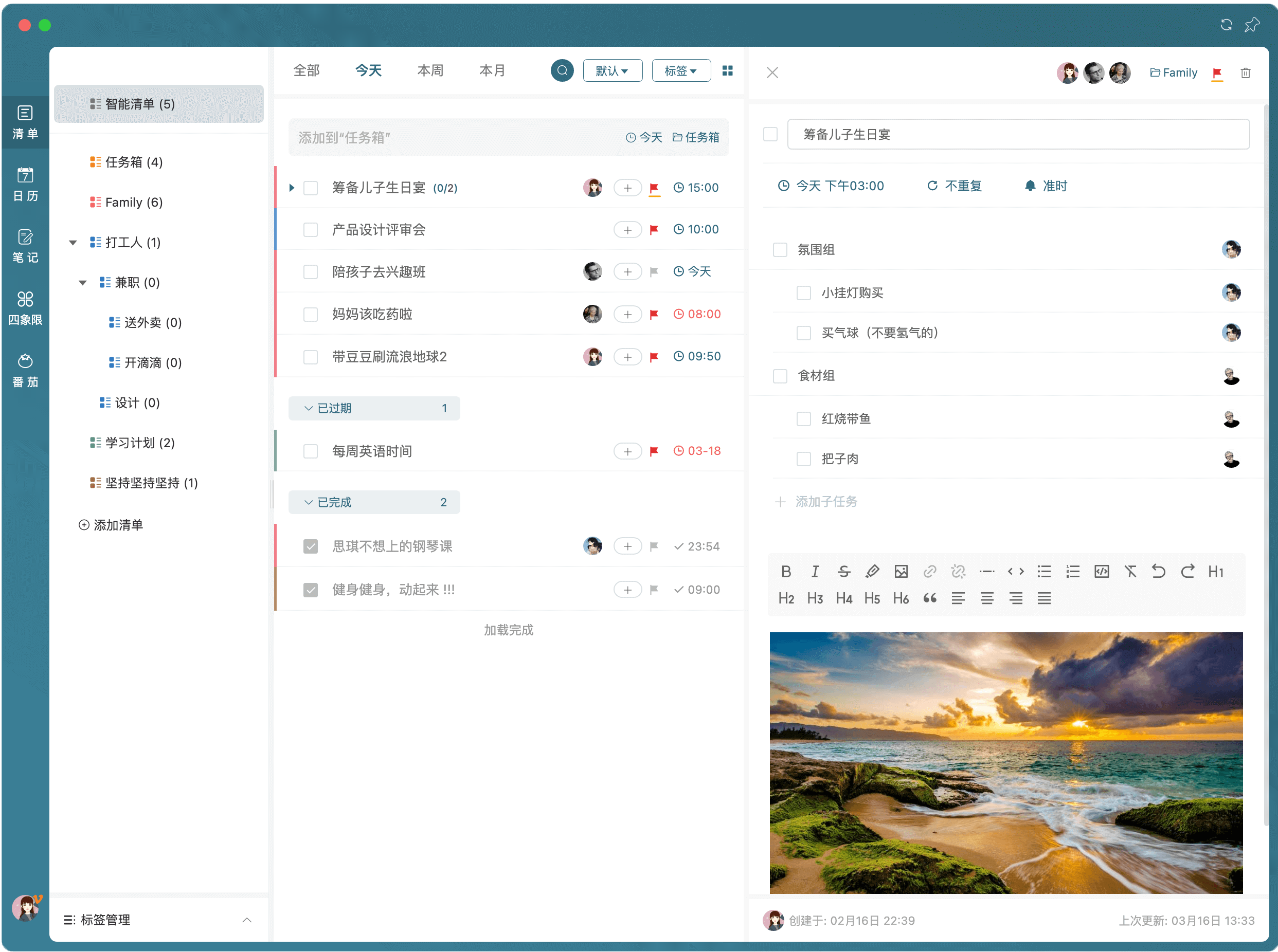This screenshot has width=1278, height=952.
Task: Switch to the 全部 tab
Action: coord(307,70)
